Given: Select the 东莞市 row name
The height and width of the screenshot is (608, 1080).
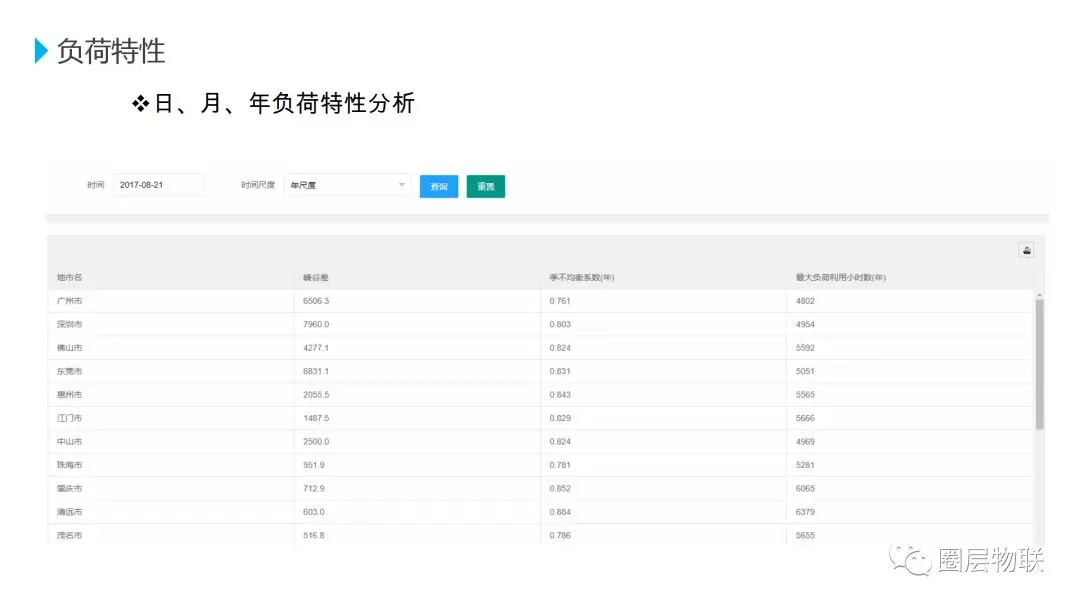Looking at the screenshot, I should pos(69,371).
